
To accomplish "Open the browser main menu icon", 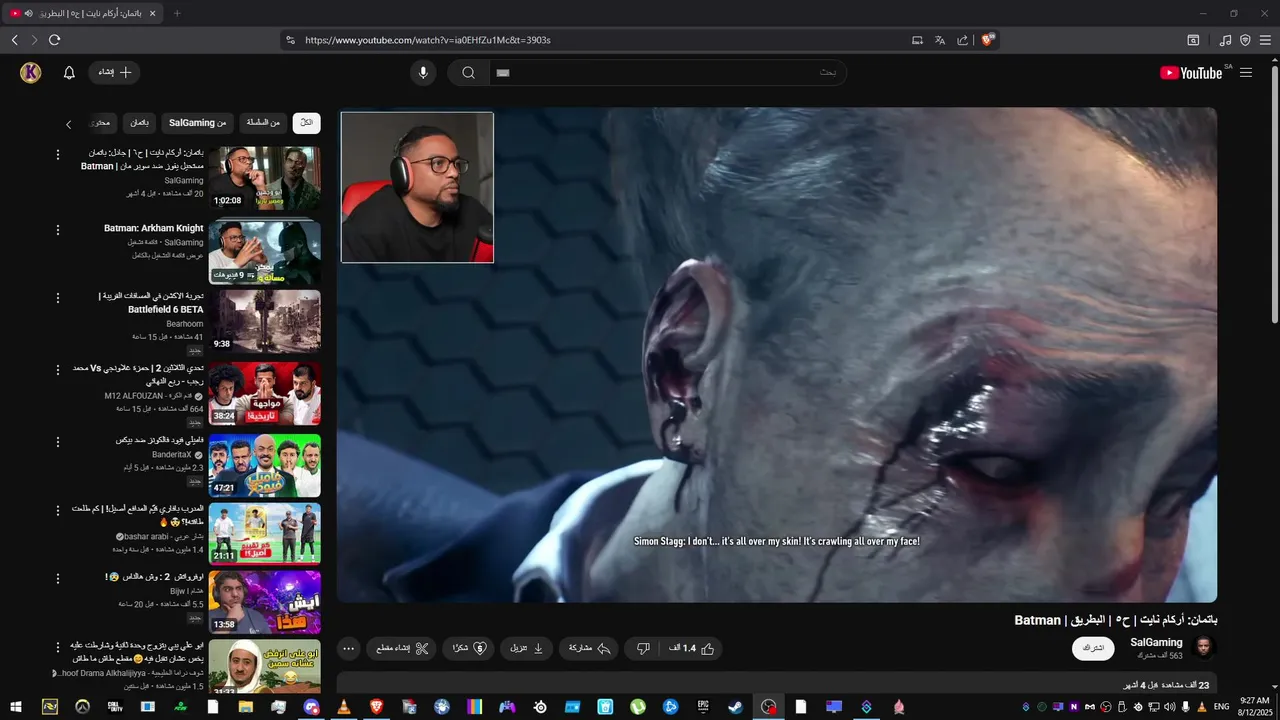I will 1265,40.
